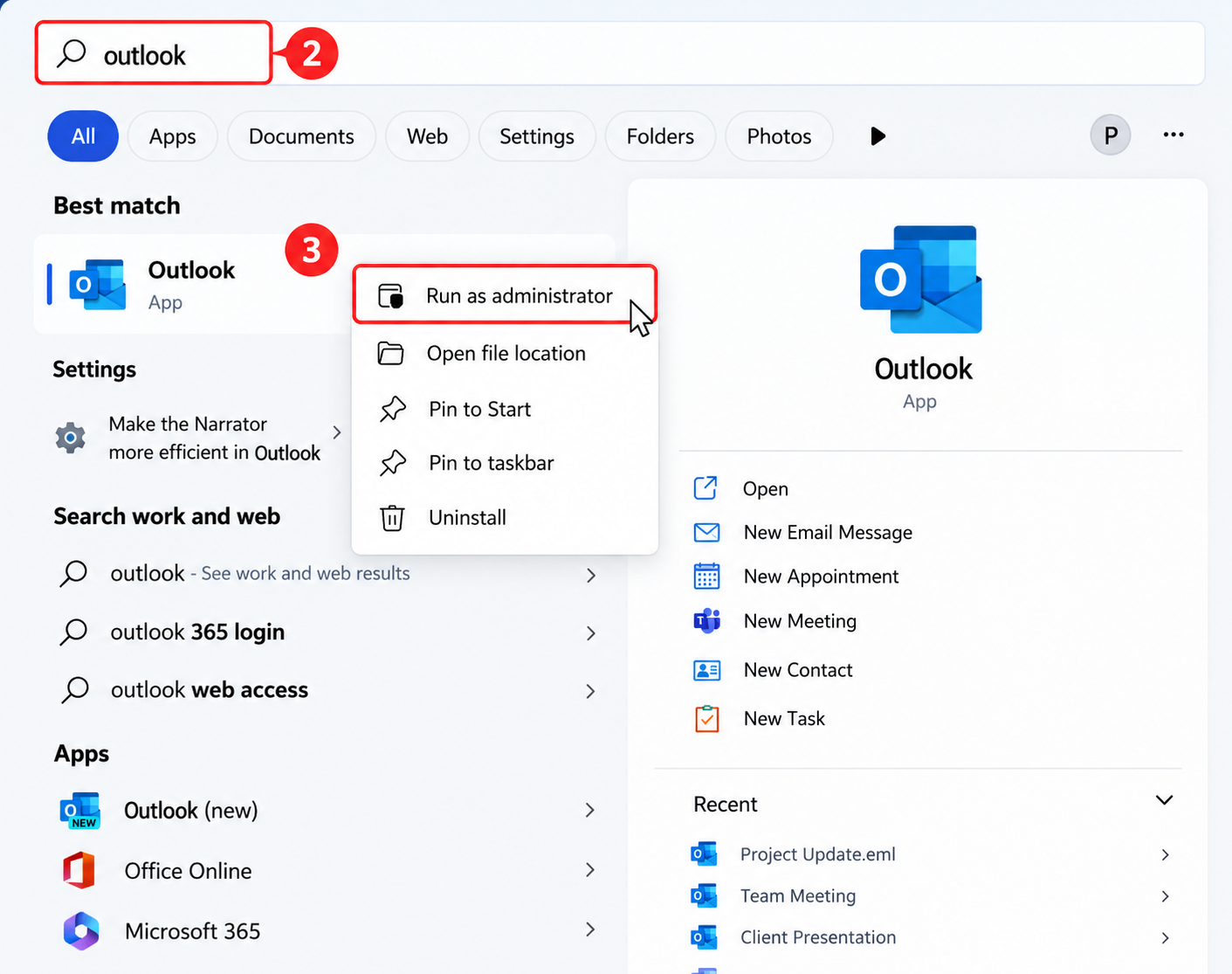This screenshot has height=974, width=1232.
Task: Click the Pin to taskbar pin icon
Action: click(x=393, y=463)
